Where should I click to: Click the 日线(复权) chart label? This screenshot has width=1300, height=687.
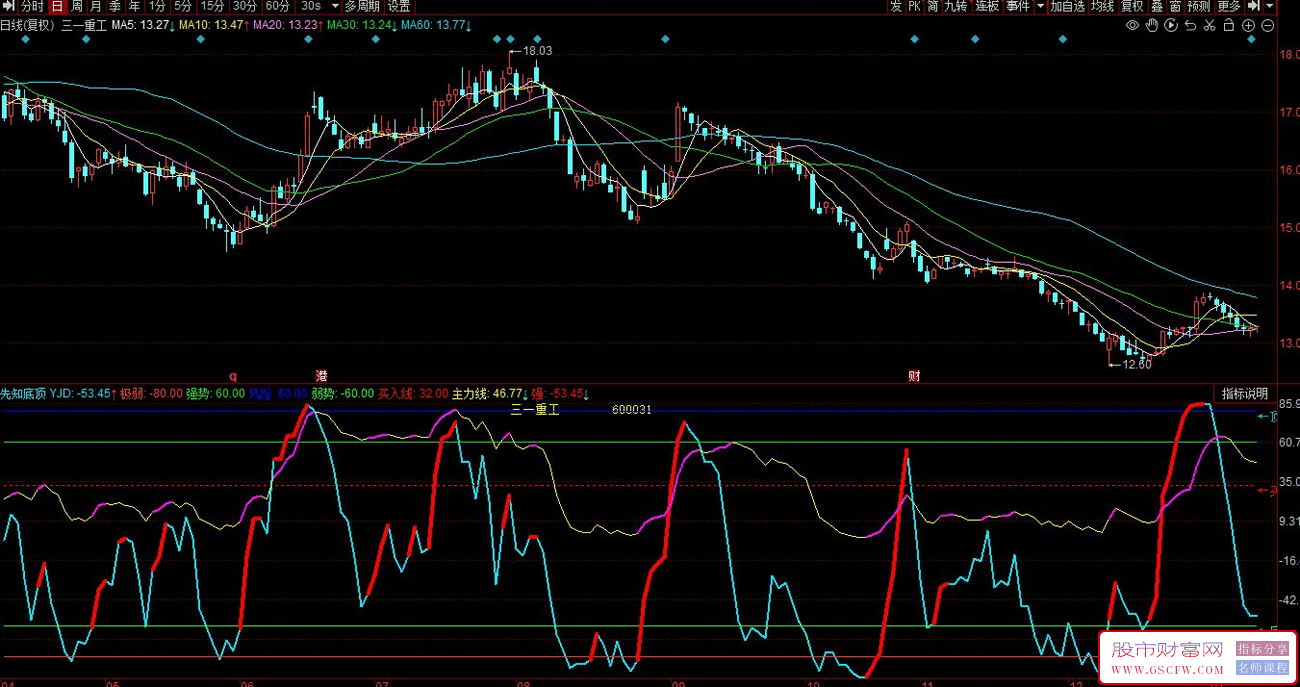[x=28, y=25]
